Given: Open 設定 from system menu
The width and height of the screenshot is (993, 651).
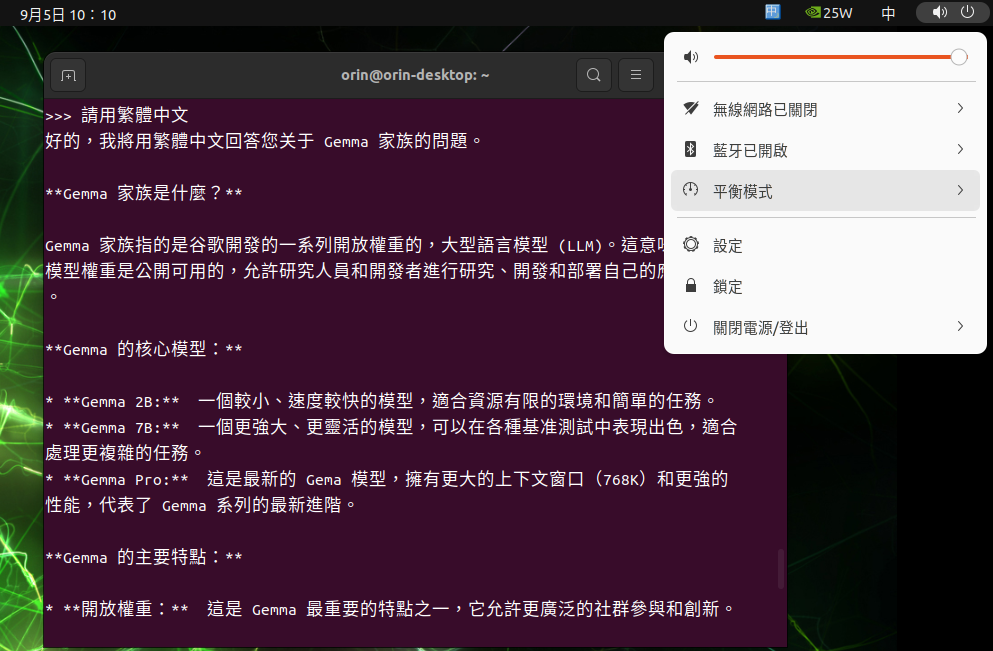Looking at the screenshot, I should coord(825,245).
